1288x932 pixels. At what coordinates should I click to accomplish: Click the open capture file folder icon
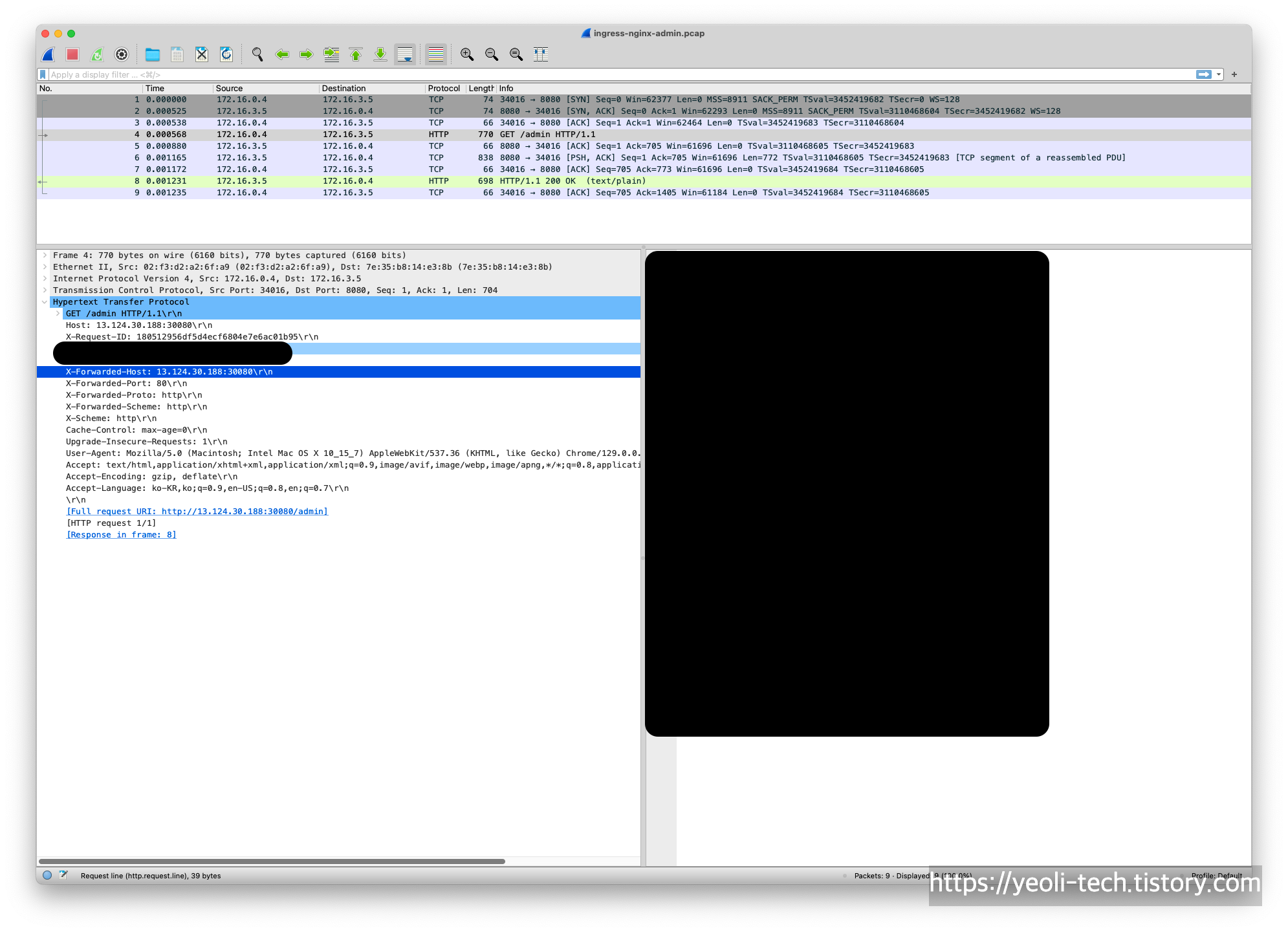point(153,55)
